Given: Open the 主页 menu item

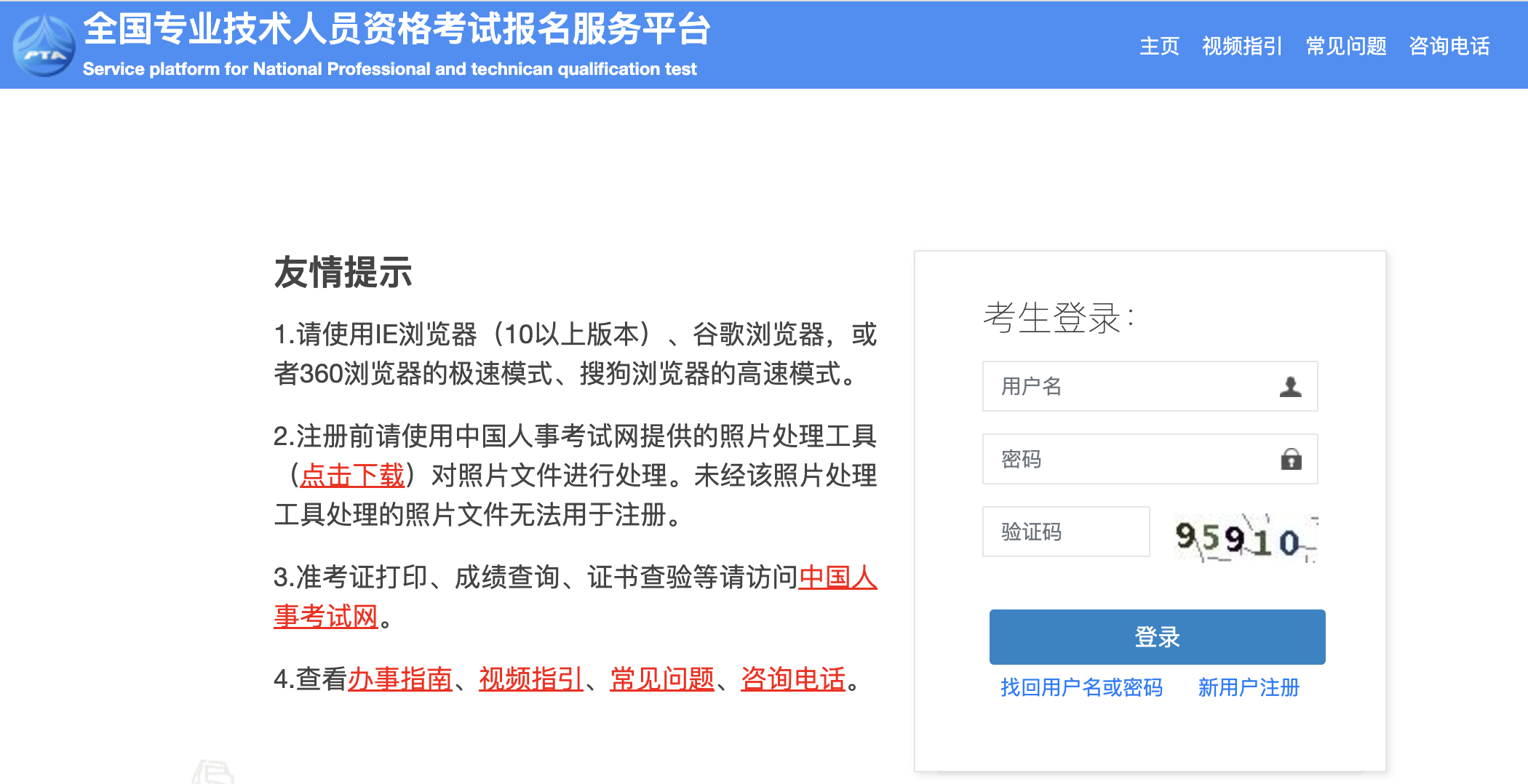Looking at the screenshot, I should [x=1159, y=46].
